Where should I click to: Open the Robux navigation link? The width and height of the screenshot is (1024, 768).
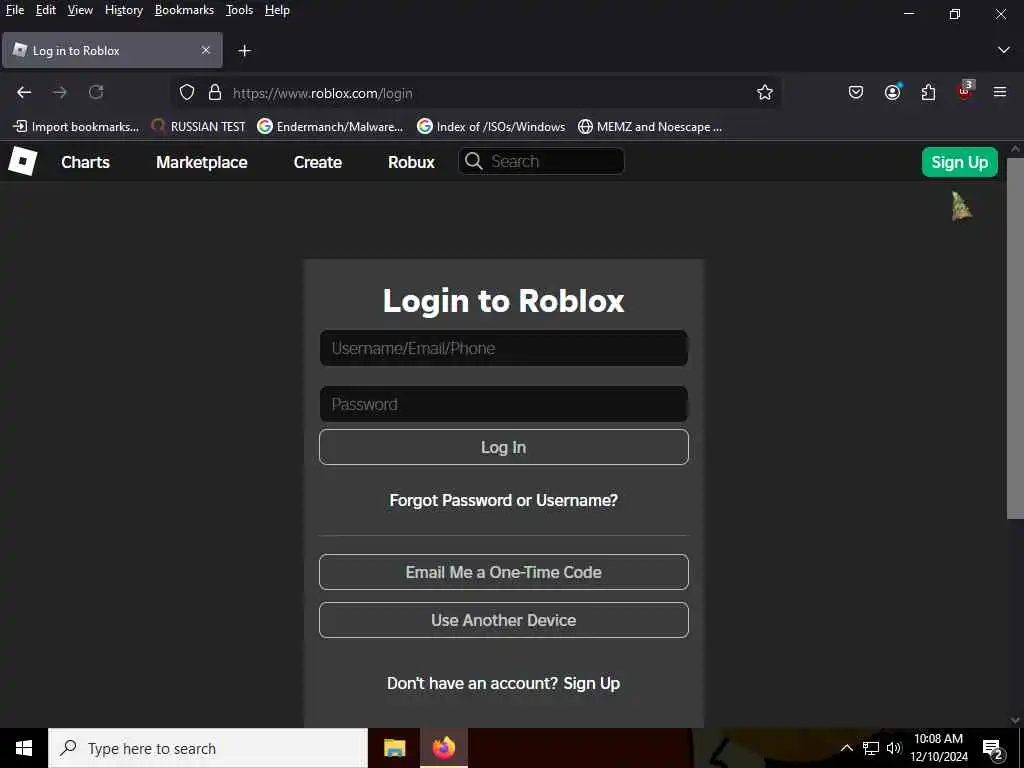pyautogui.click(x=411, y=162)
